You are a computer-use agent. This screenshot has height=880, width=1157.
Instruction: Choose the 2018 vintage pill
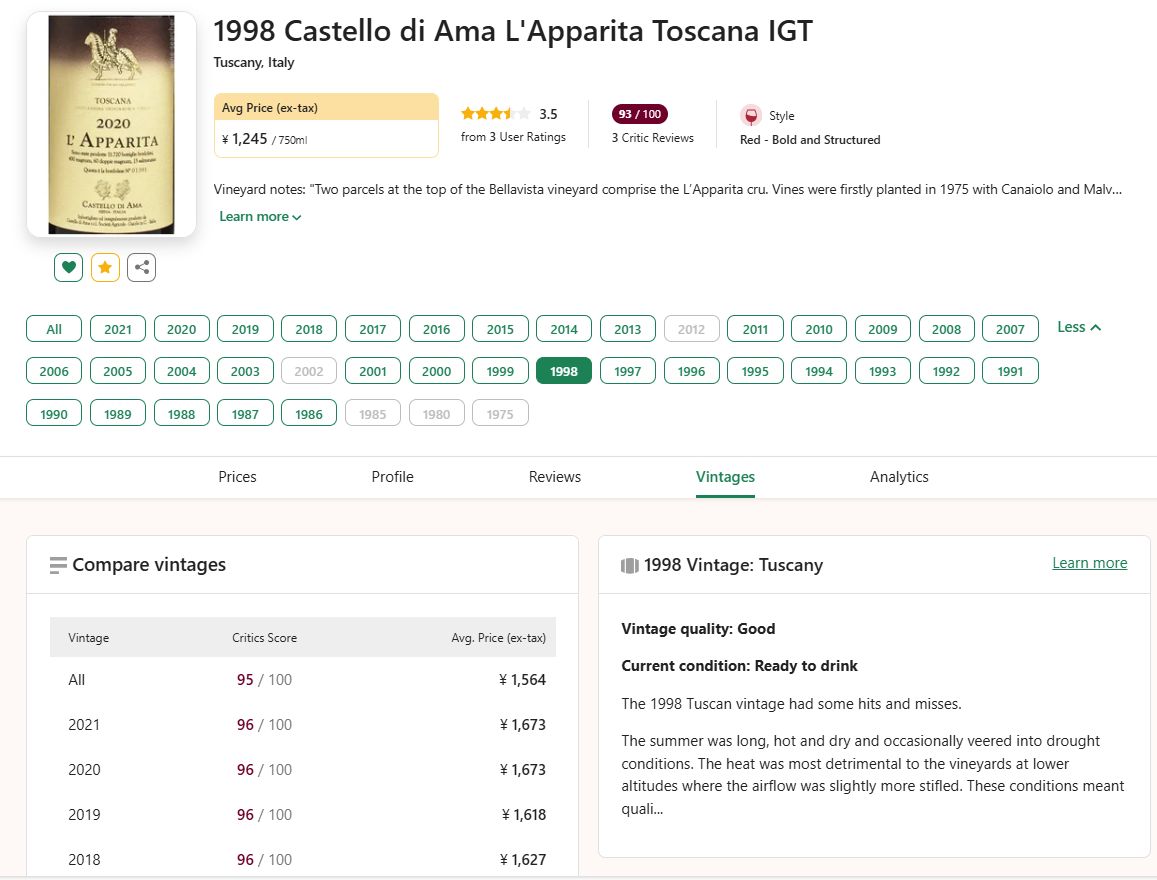[309, 329]
